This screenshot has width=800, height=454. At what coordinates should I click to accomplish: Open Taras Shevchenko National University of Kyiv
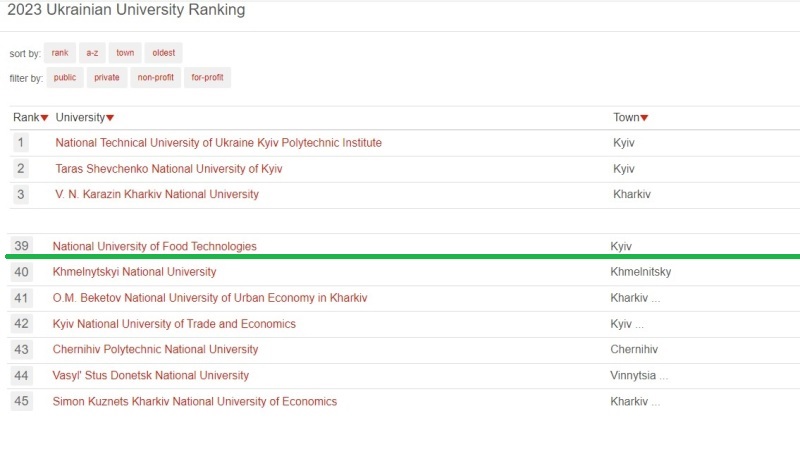pyautogui.click(x=168, y=169)
